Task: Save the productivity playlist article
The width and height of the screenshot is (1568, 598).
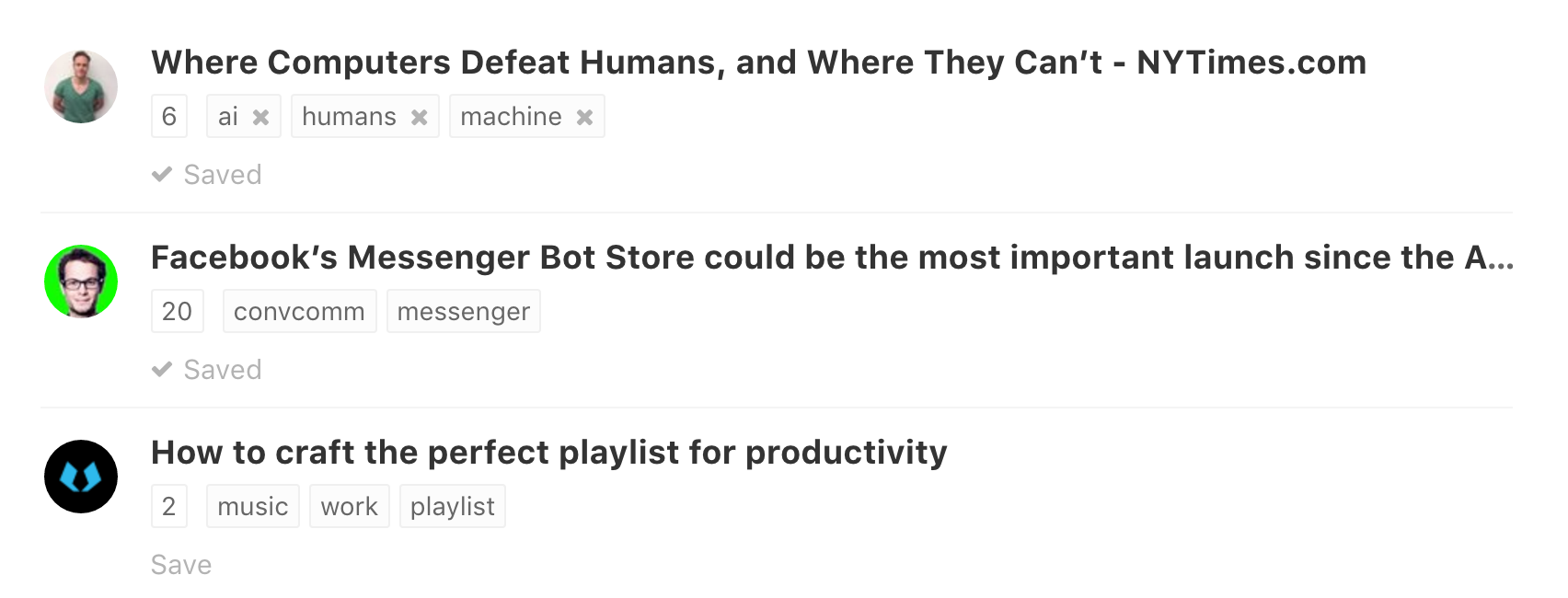Action: (x=181, y=565)
